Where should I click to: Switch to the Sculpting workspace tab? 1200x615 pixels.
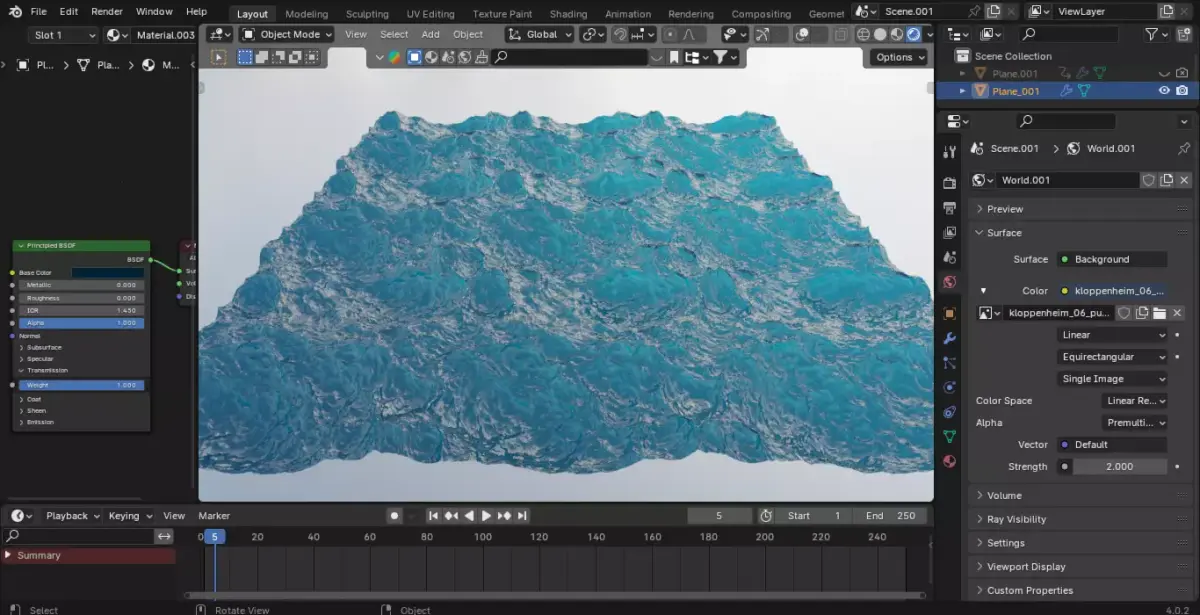[367, 14]
